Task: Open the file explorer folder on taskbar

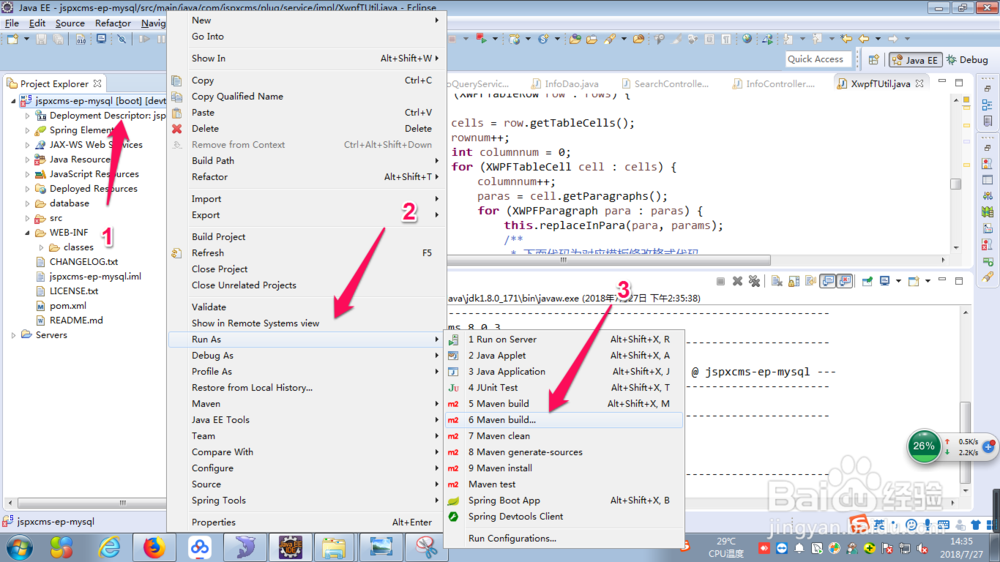Action: tap(334, 547)
